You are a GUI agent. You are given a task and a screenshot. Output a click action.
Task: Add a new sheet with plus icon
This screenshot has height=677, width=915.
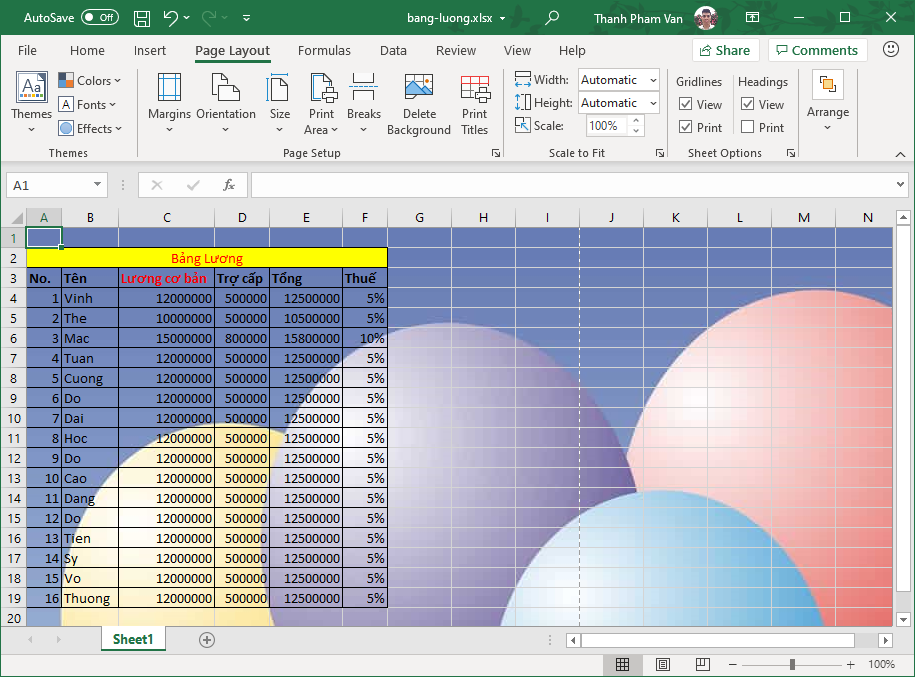click(x=207, y=640)
